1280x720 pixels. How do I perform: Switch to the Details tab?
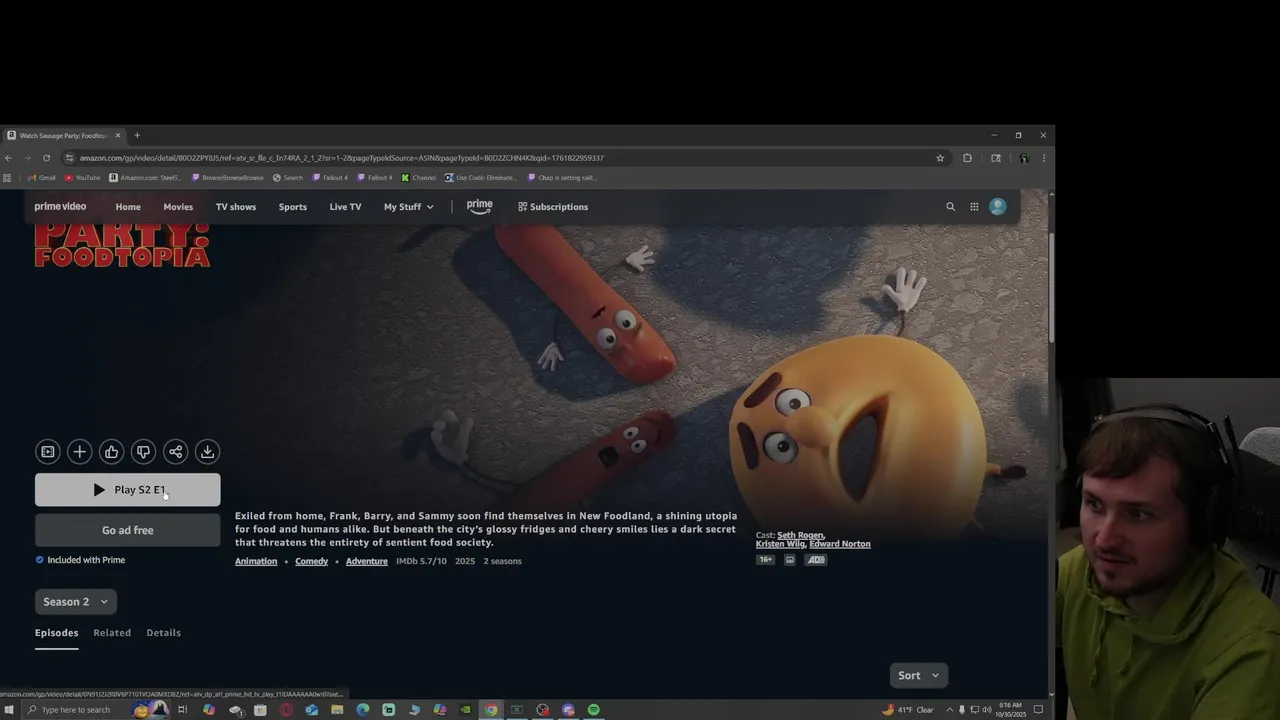tap(164, 633)
